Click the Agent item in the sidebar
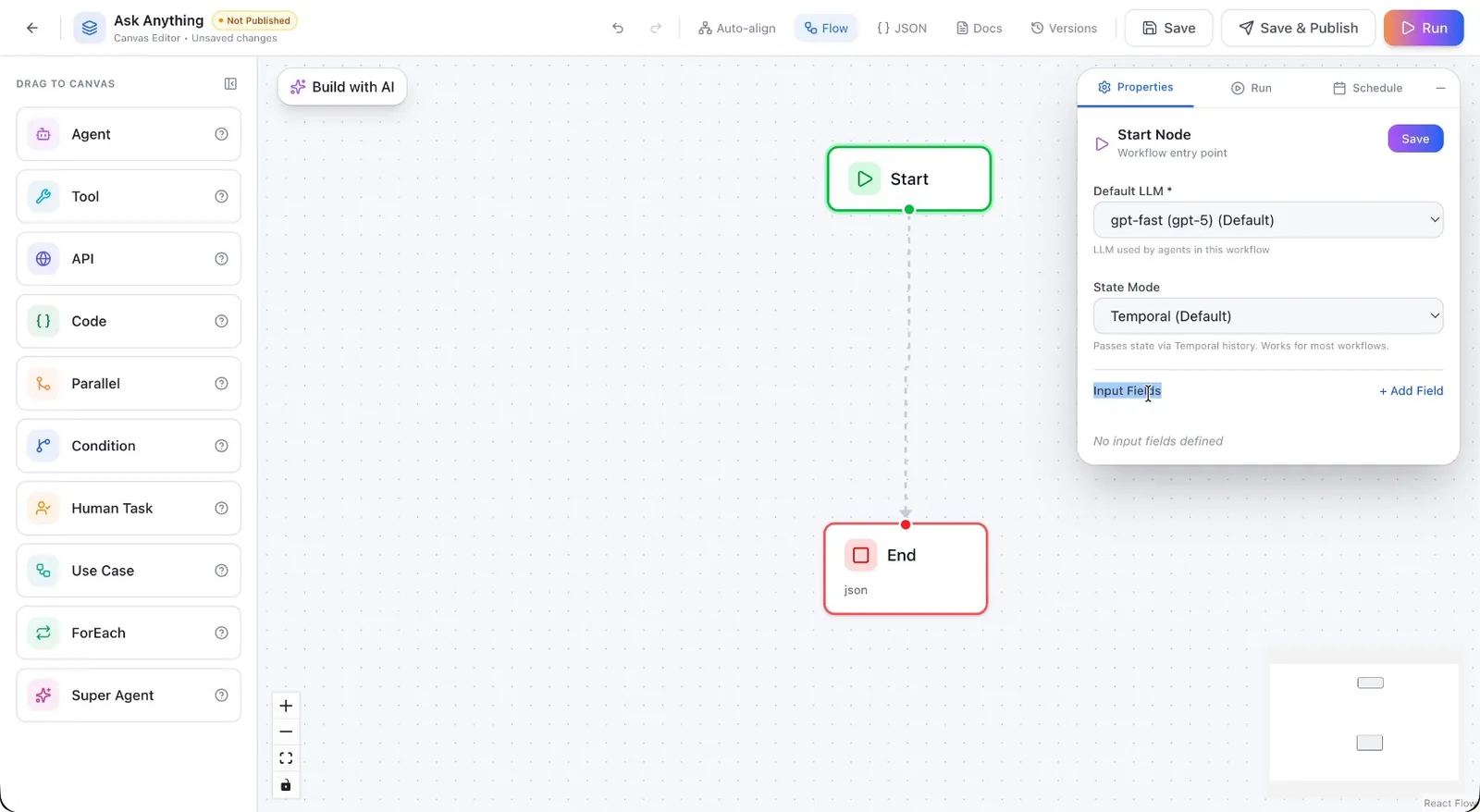The width and height of the screenshot is (1480, 812). tap(129, 134)
